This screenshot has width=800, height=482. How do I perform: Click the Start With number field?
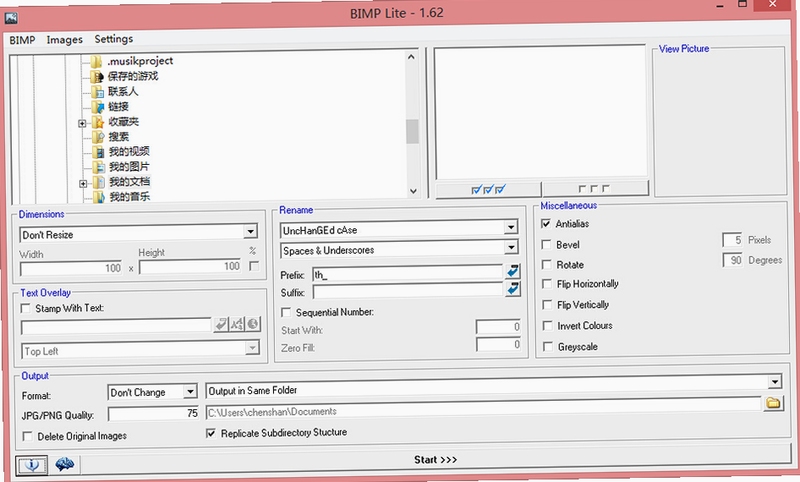point(498,326)
